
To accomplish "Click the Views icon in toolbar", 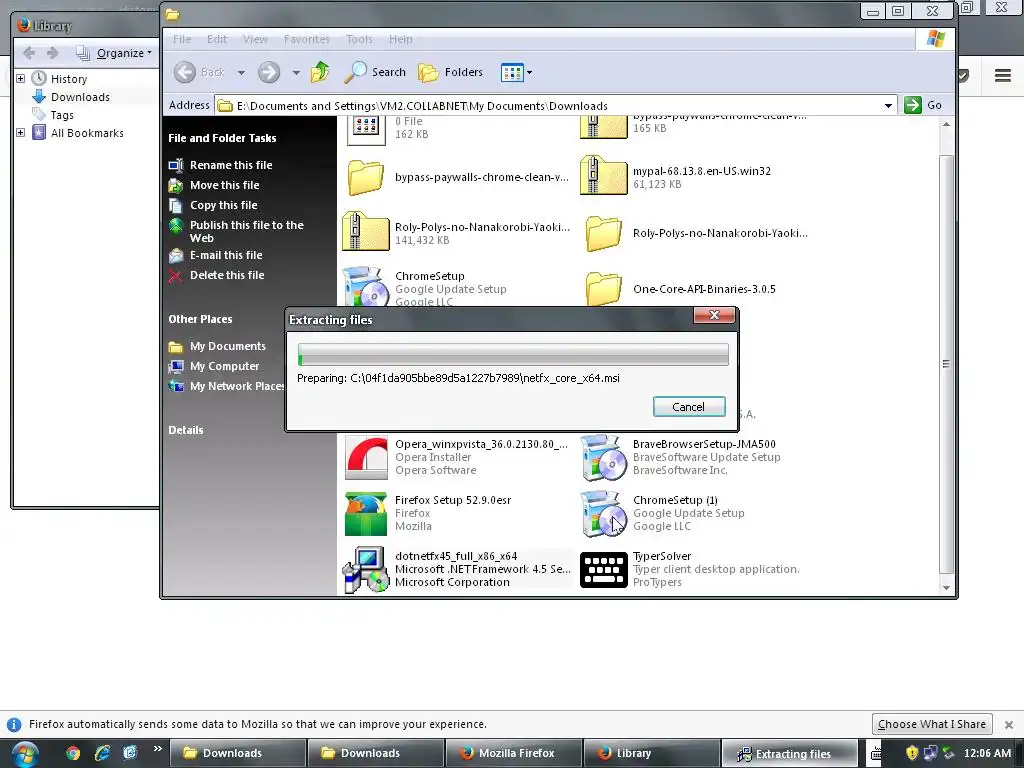I will click(x=512, y=72).
